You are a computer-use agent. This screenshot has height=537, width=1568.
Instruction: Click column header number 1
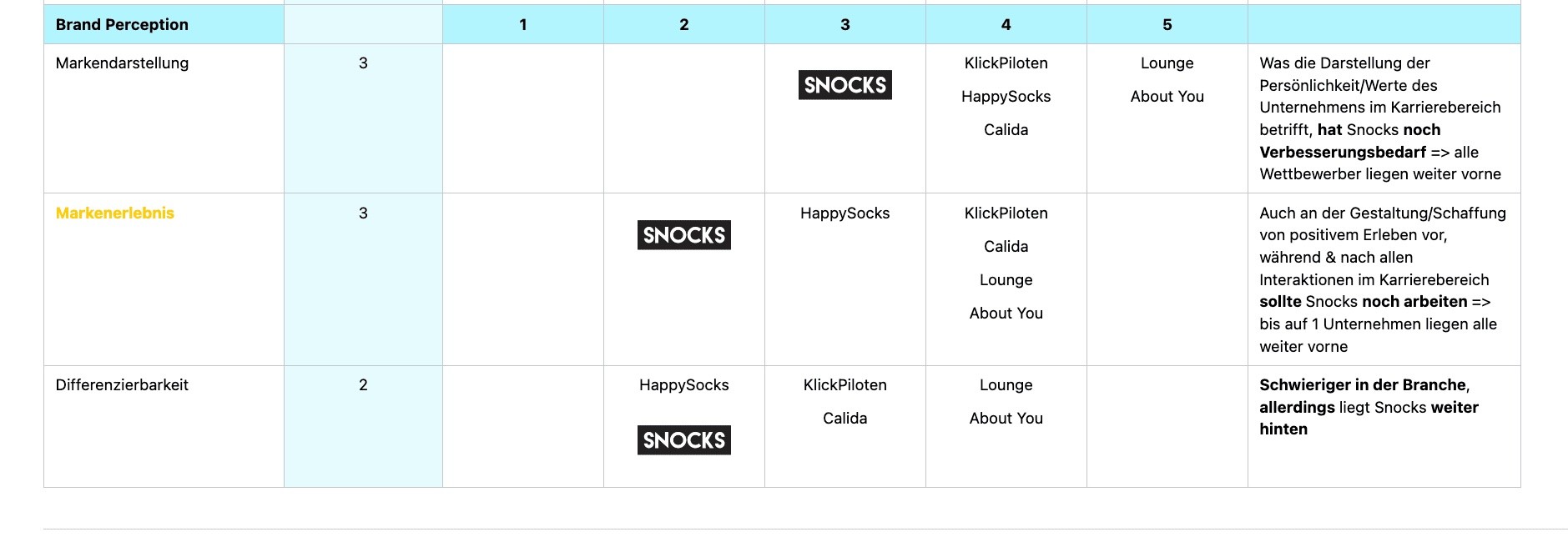pyautogui.click(x=523, y=25)
